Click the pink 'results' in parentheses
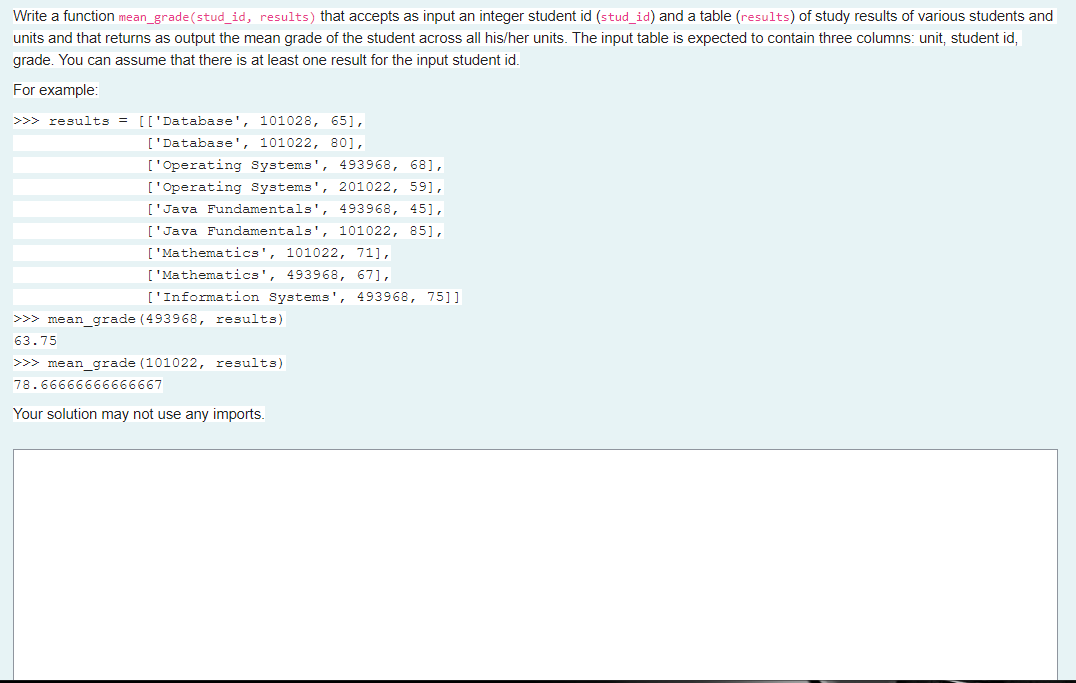1076x683 pixels. coord(765,17)
